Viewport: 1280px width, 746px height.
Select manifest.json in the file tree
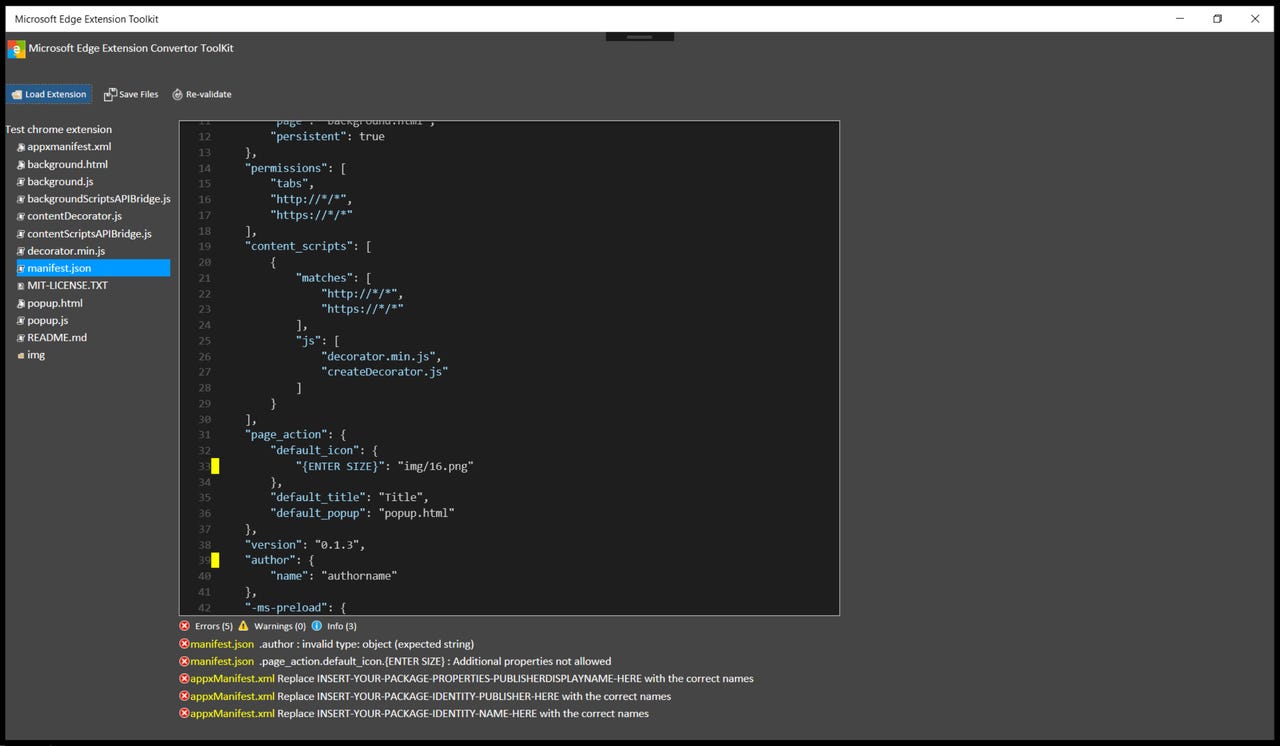61,267
